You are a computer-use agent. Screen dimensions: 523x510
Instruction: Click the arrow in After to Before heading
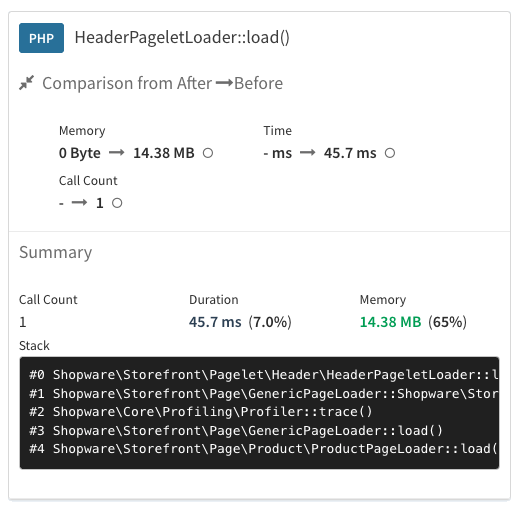tap(224, 83)
